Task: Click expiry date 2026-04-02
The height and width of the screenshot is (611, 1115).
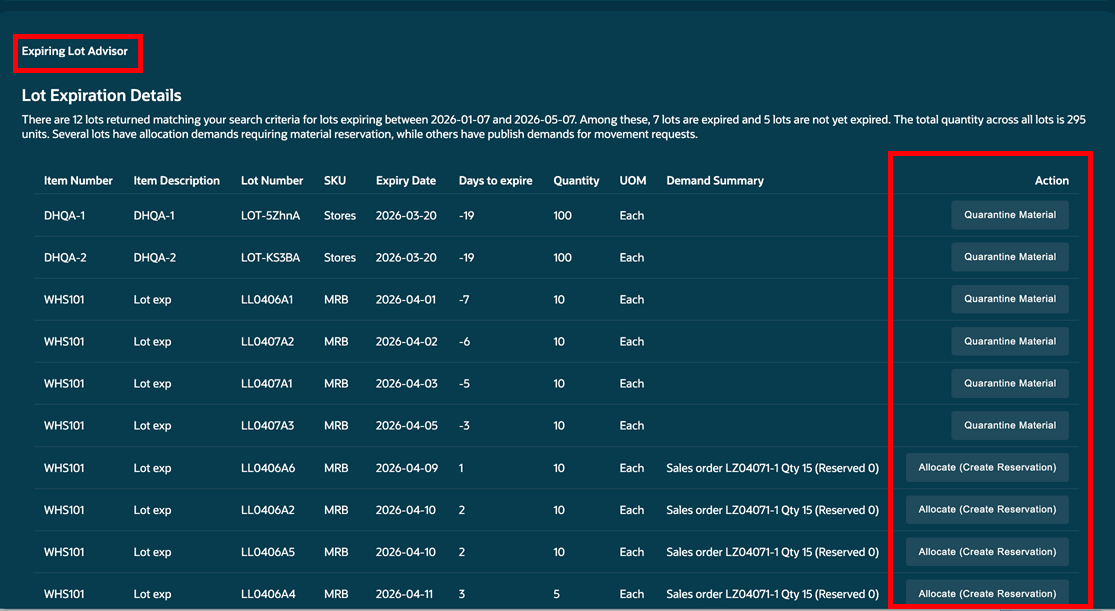Action: [406, 341]
